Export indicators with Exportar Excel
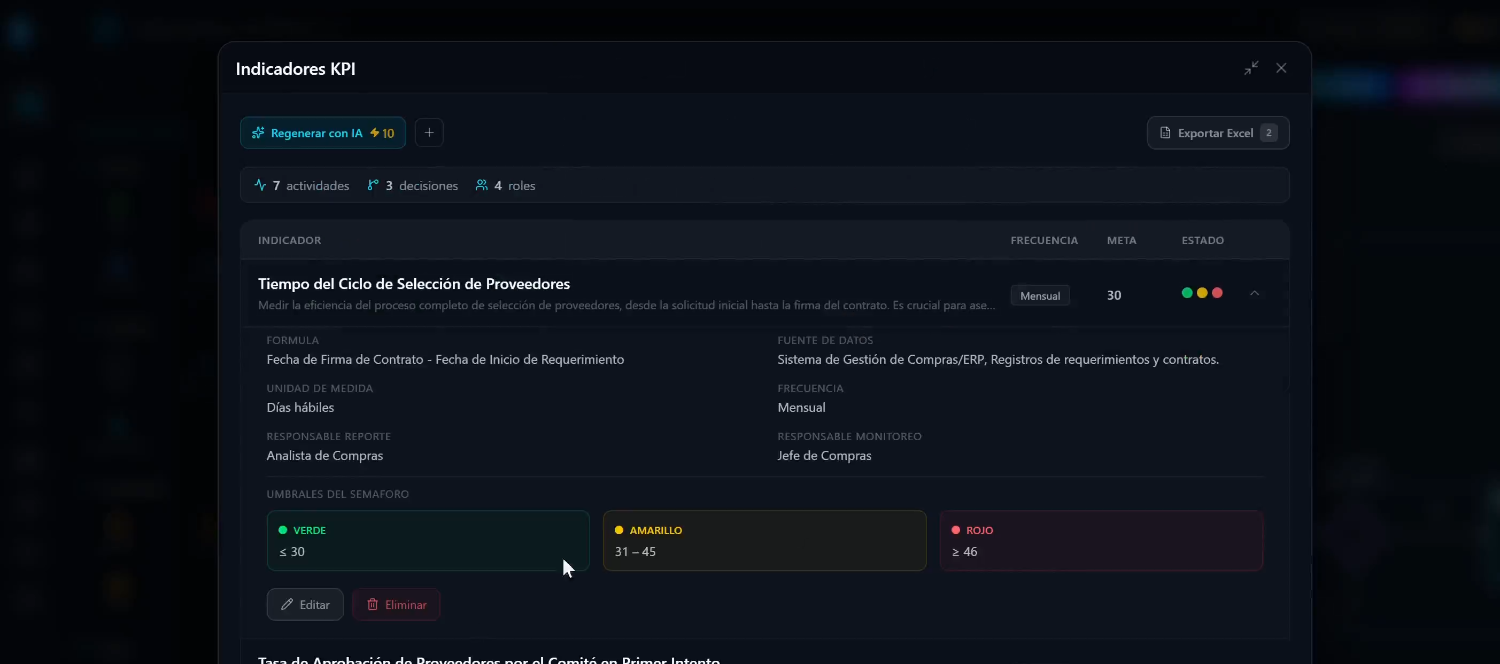 1218,133
